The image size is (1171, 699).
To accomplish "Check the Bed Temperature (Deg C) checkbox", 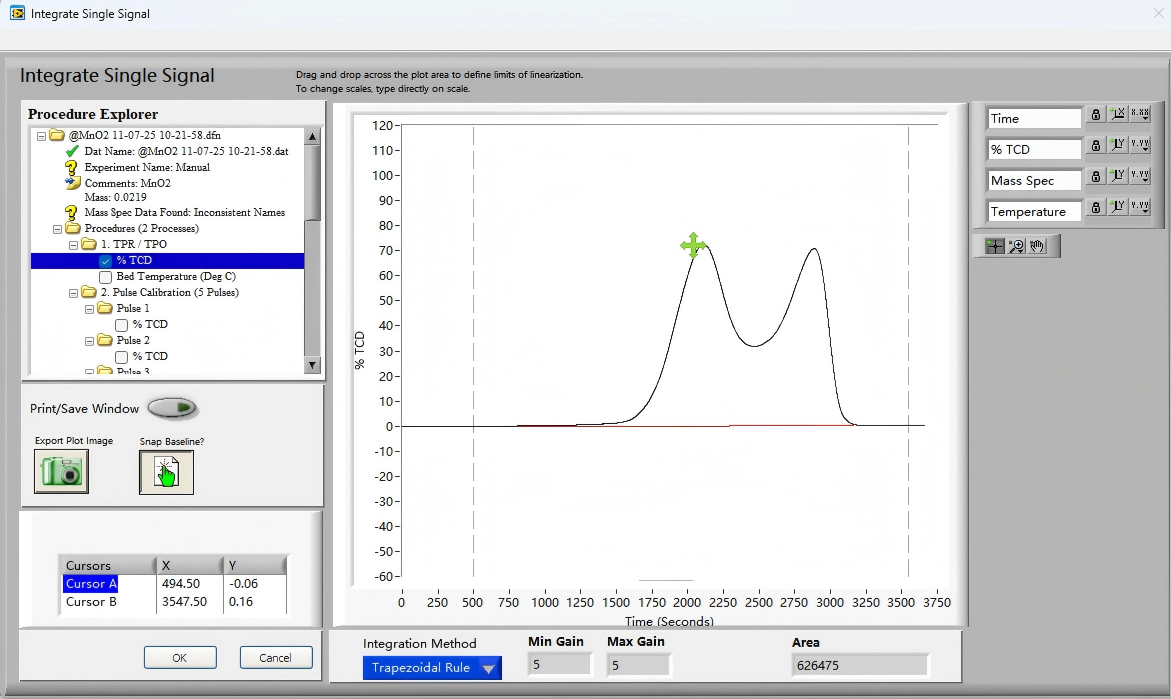I will (x=105, y=277).
